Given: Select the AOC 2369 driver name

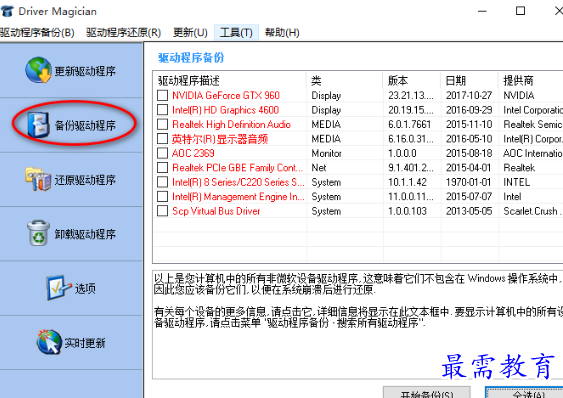Looking at the screenshot, I should coord(193,153).
